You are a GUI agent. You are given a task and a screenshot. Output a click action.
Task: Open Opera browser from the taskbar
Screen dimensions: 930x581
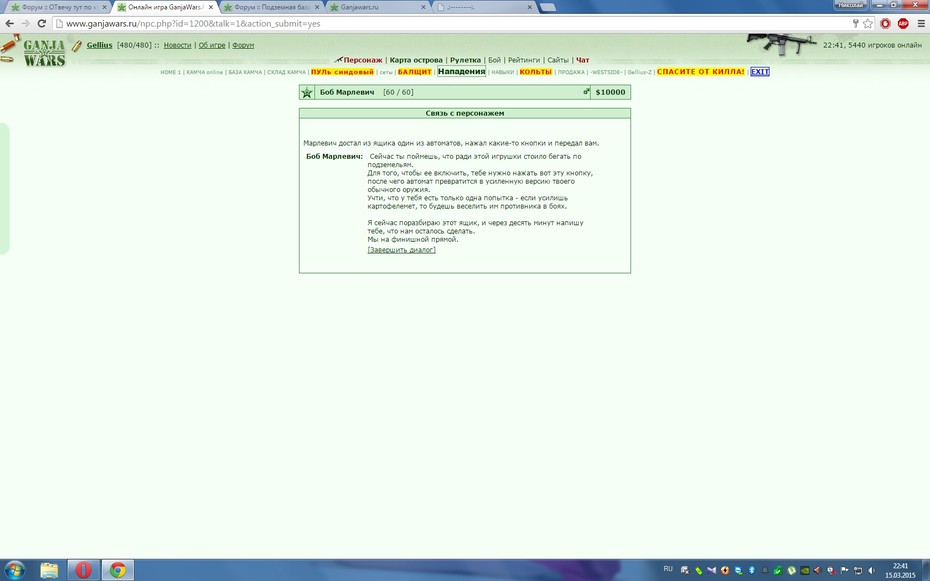84,570
